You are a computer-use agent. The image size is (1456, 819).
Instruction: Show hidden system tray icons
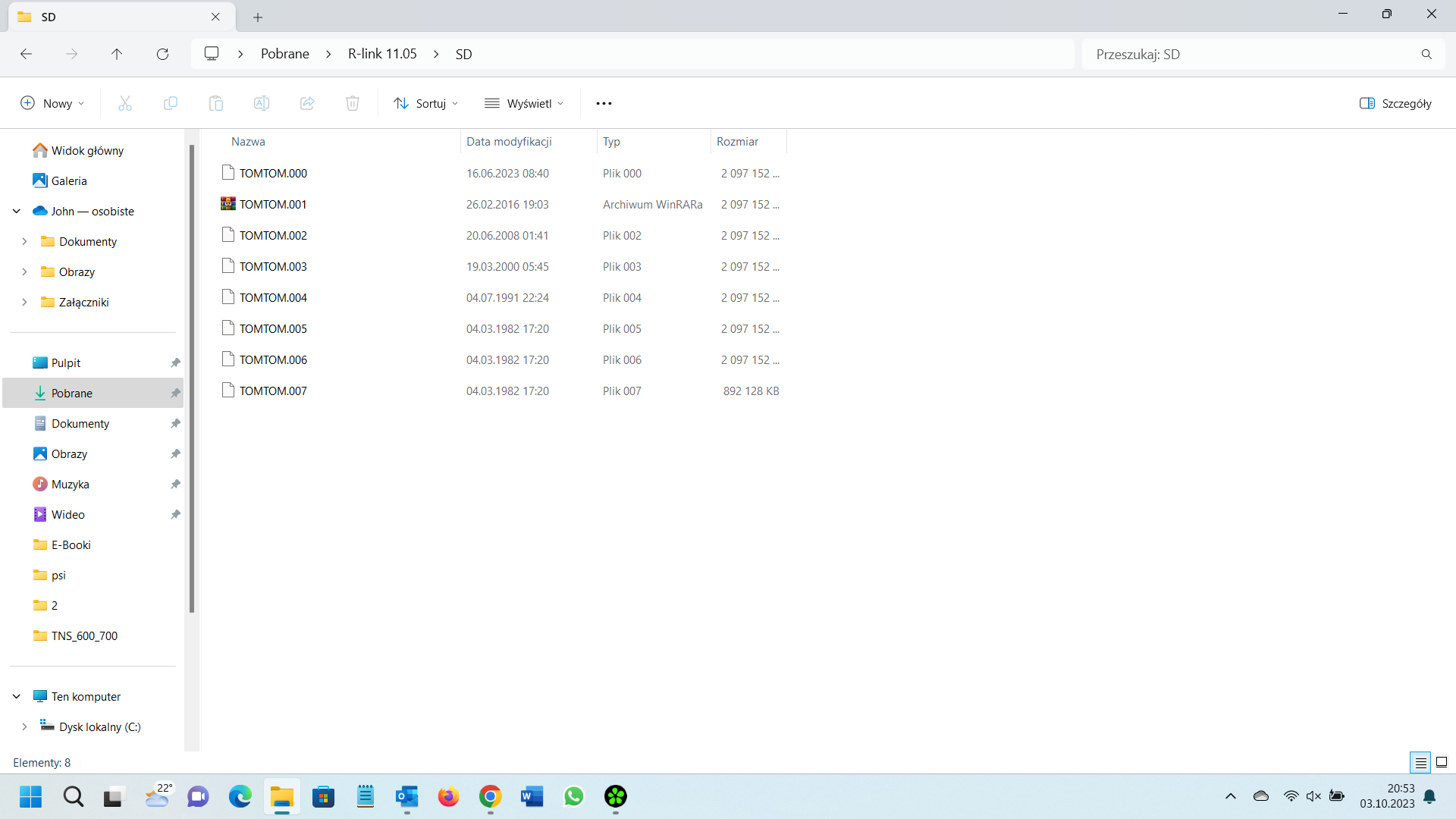pos(1231,796)
